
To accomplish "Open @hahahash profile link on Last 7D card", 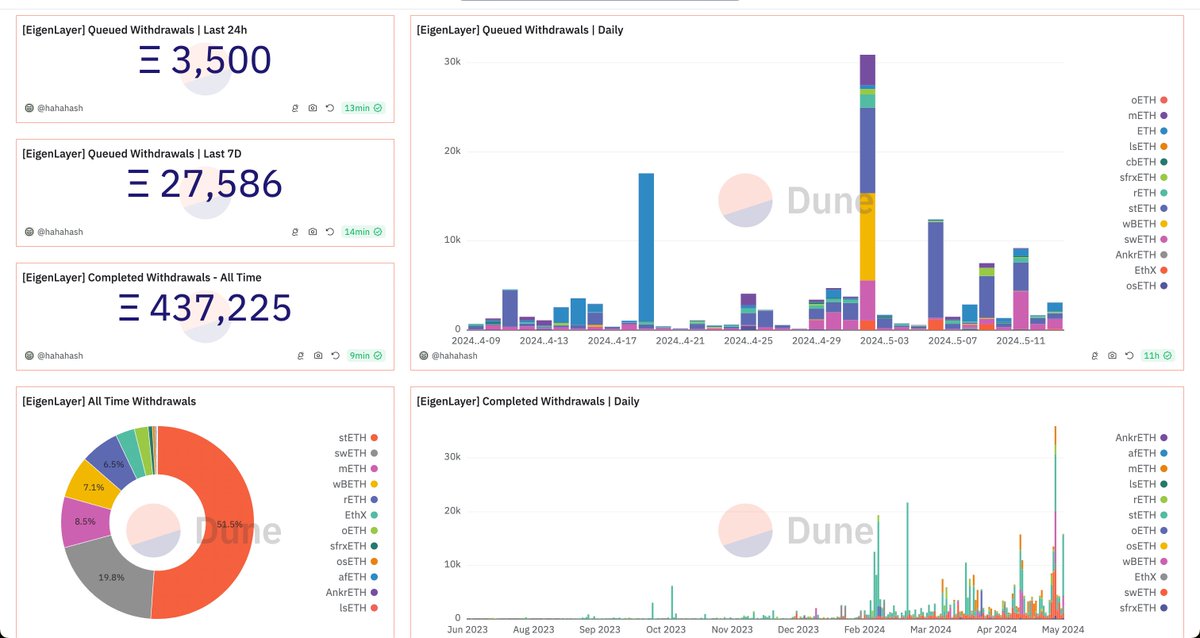I will tap(60, 232).
